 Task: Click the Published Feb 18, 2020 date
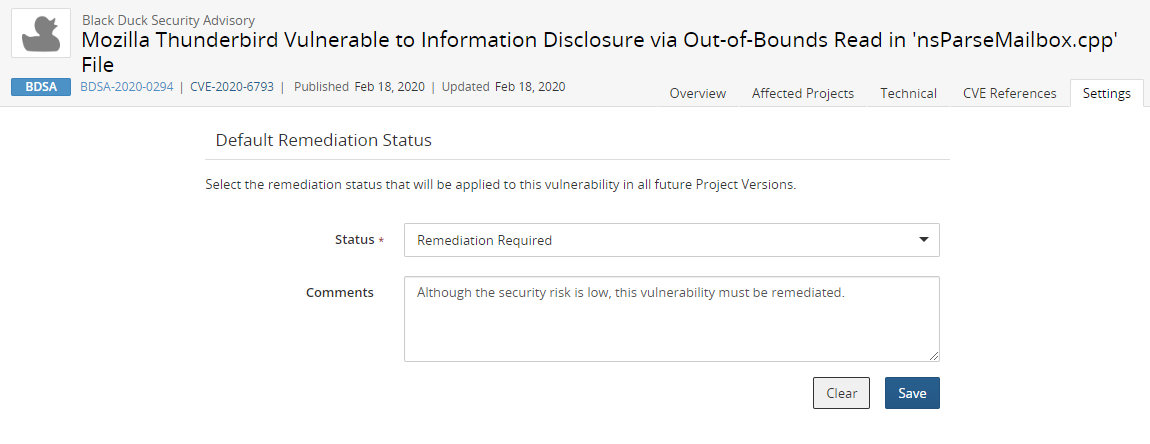click(389, 87)
